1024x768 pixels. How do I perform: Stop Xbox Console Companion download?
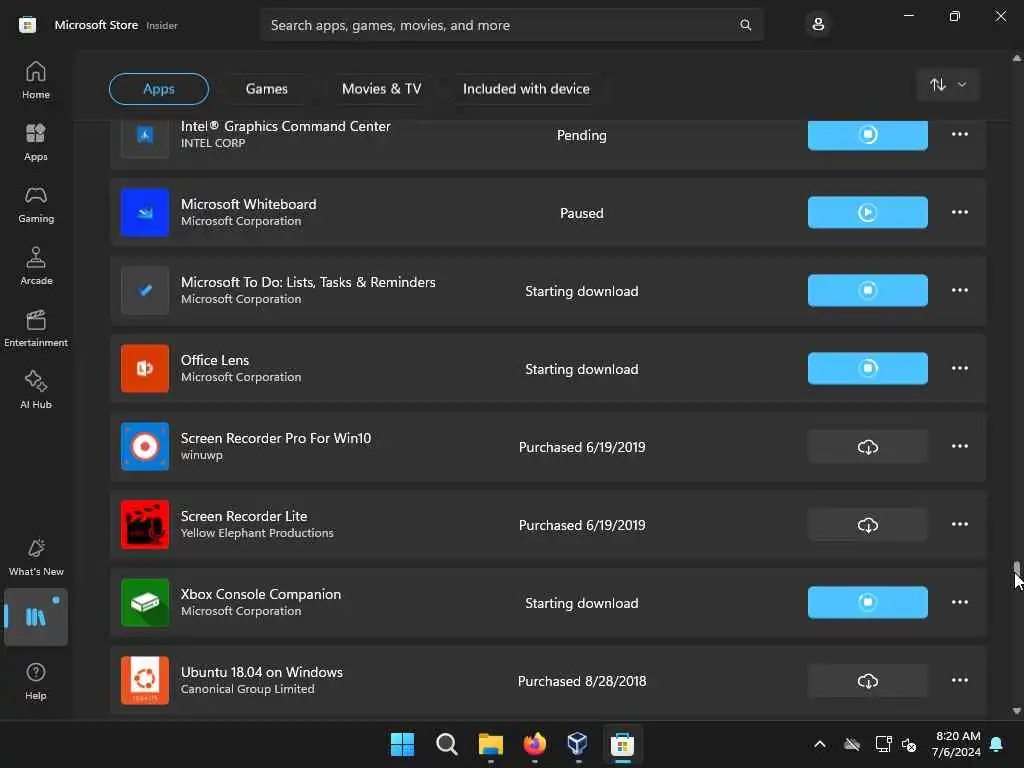point(867,602)
